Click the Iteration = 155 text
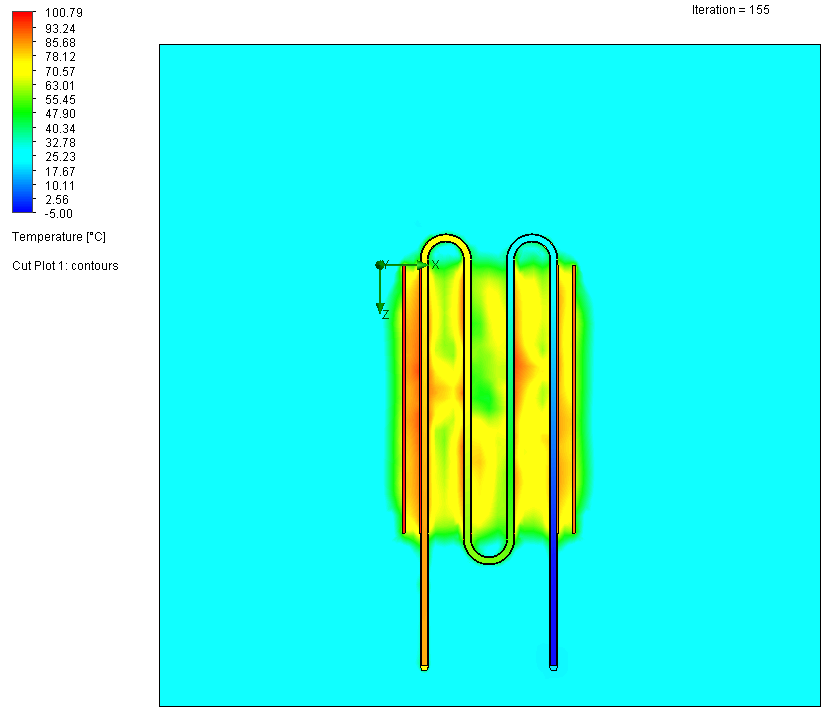838x727 pixels. point(730,10)
